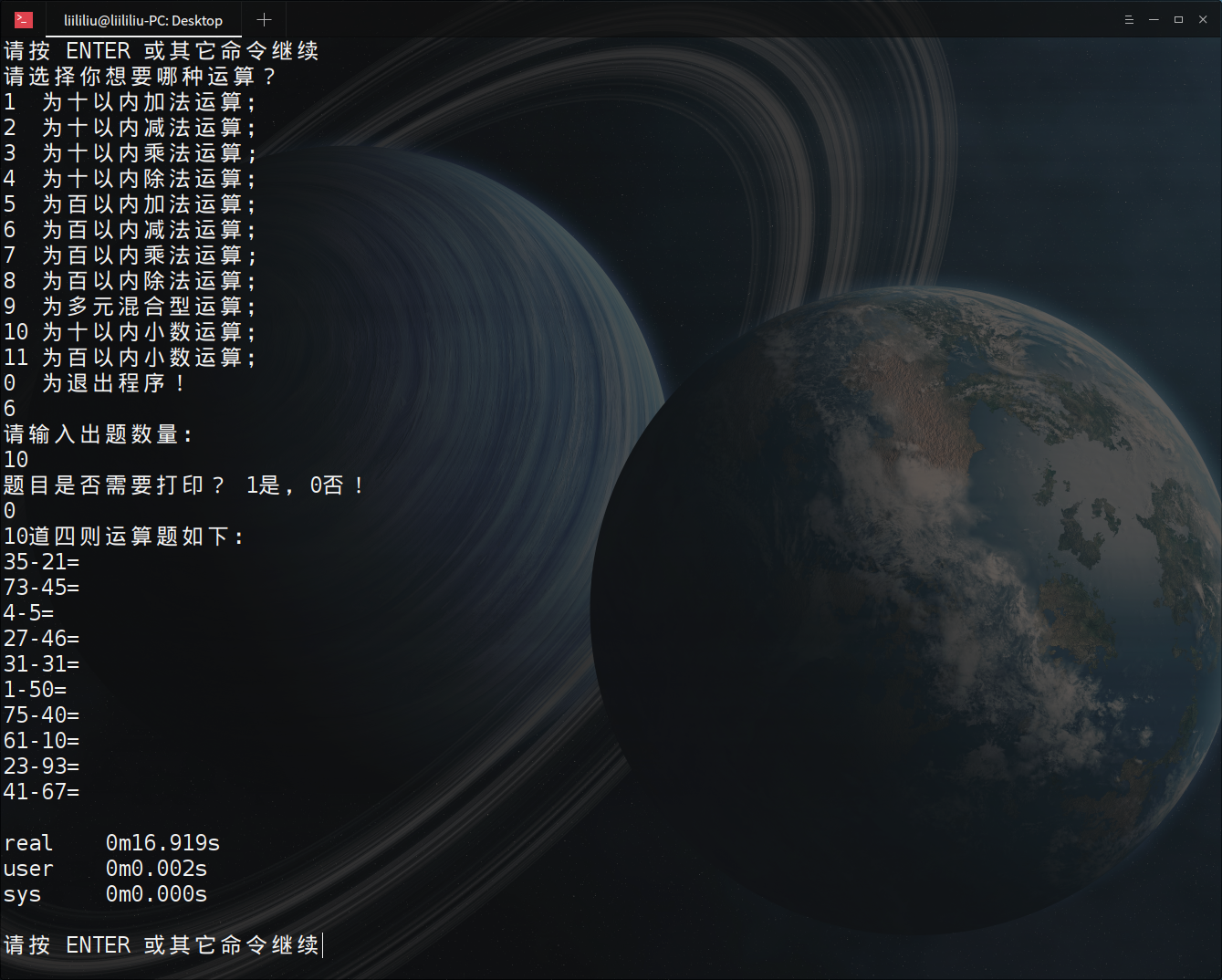Click option '3 为十以内乘法运算'
The height and width of the screenshot is (980, 1222).
[x=131, y=153]
